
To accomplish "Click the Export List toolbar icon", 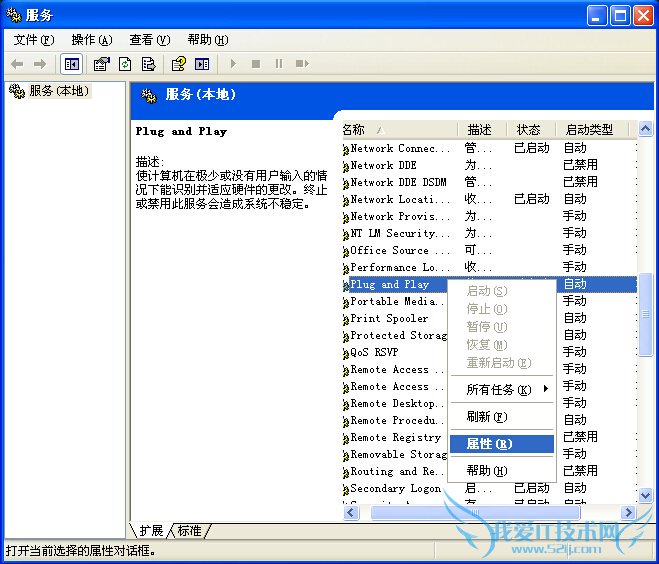I will [148, 64].
